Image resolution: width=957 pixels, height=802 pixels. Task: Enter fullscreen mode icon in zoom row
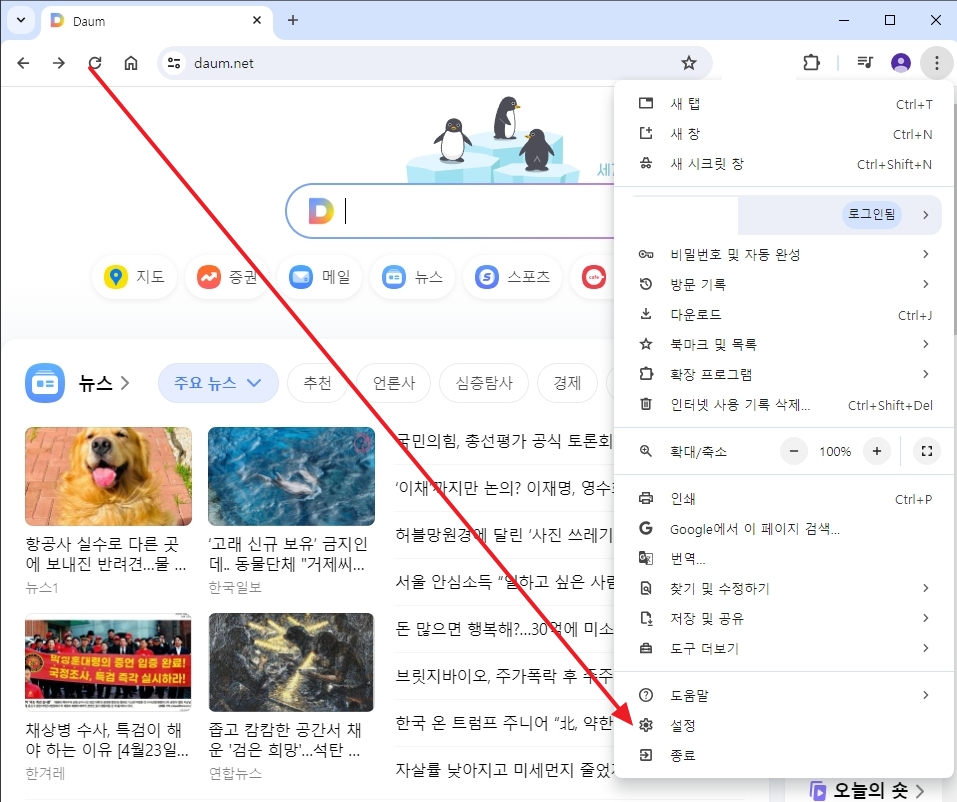[x=926, y=452]
